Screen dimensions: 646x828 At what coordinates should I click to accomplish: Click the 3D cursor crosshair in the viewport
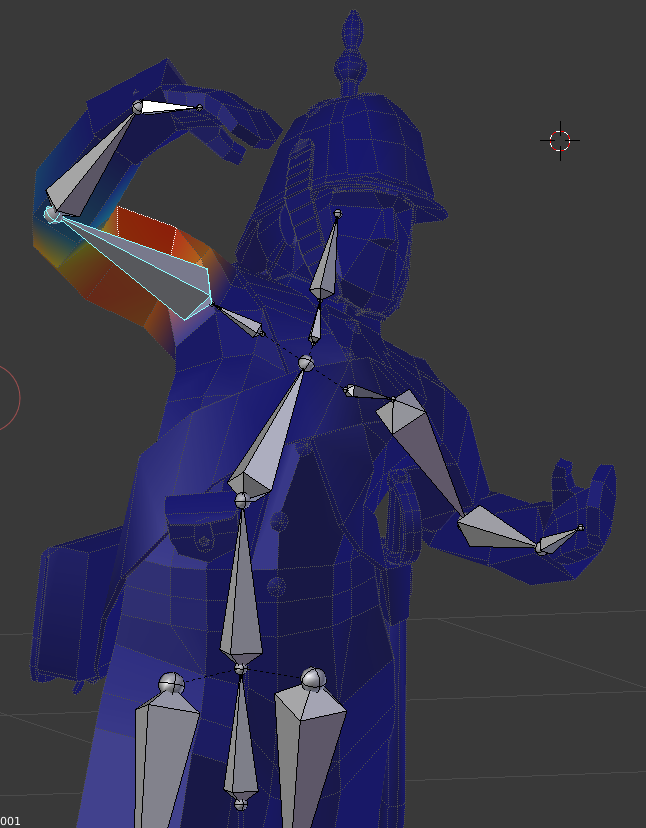tap(560, 141)
